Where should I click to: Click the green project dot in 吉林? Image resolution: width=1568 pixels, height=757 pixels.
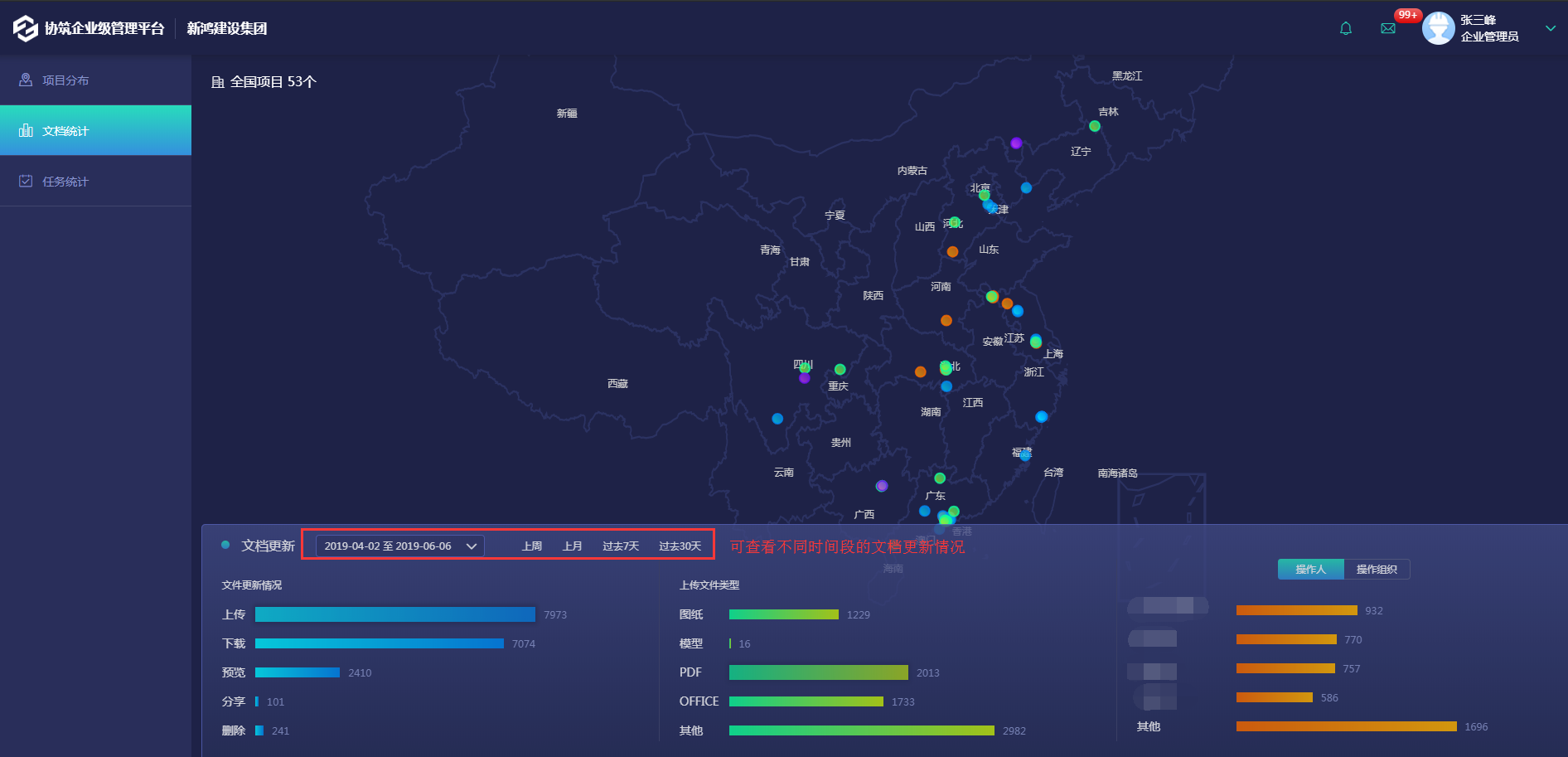pos(1095,126)
